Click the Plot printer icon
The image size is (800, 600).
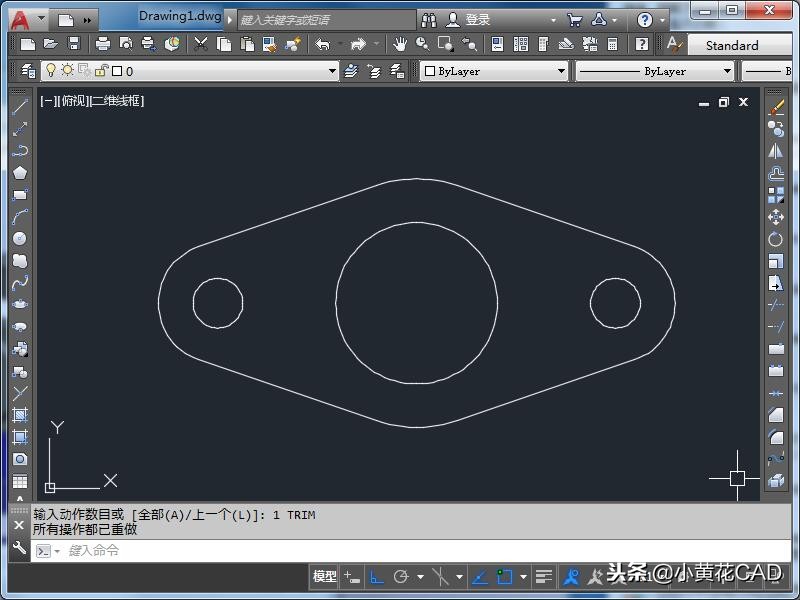102,44
